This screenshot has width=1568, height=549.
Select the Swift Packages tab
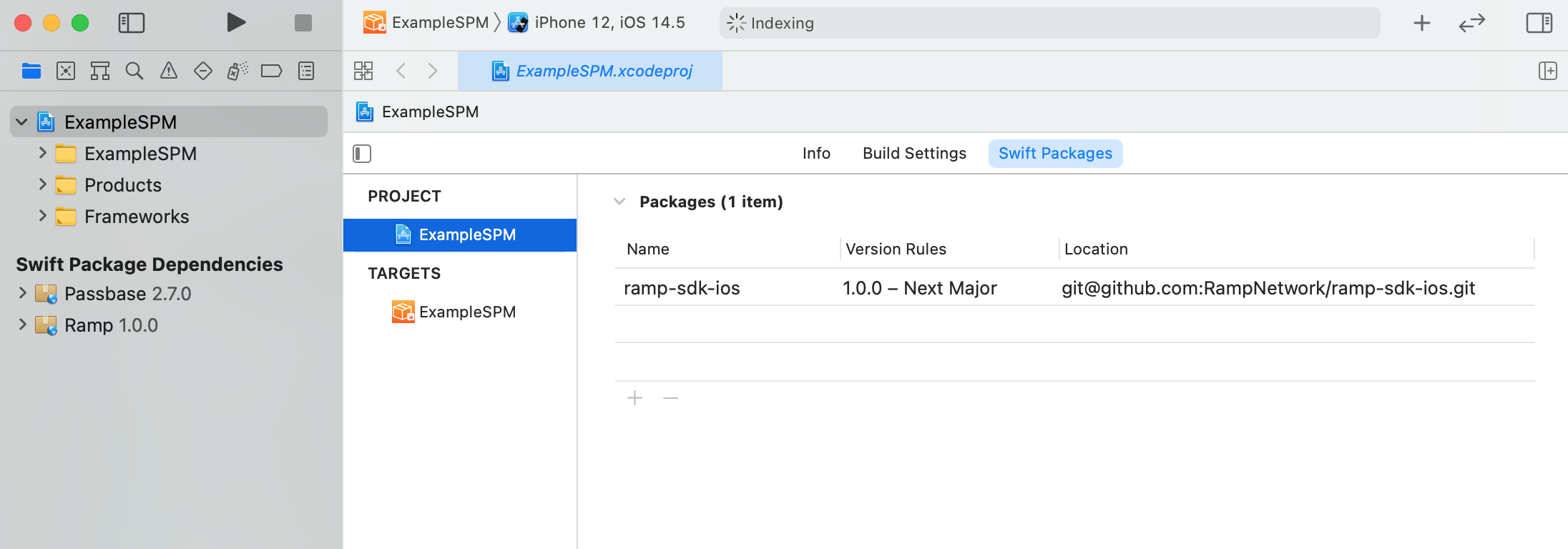(x=1056, y=154)
